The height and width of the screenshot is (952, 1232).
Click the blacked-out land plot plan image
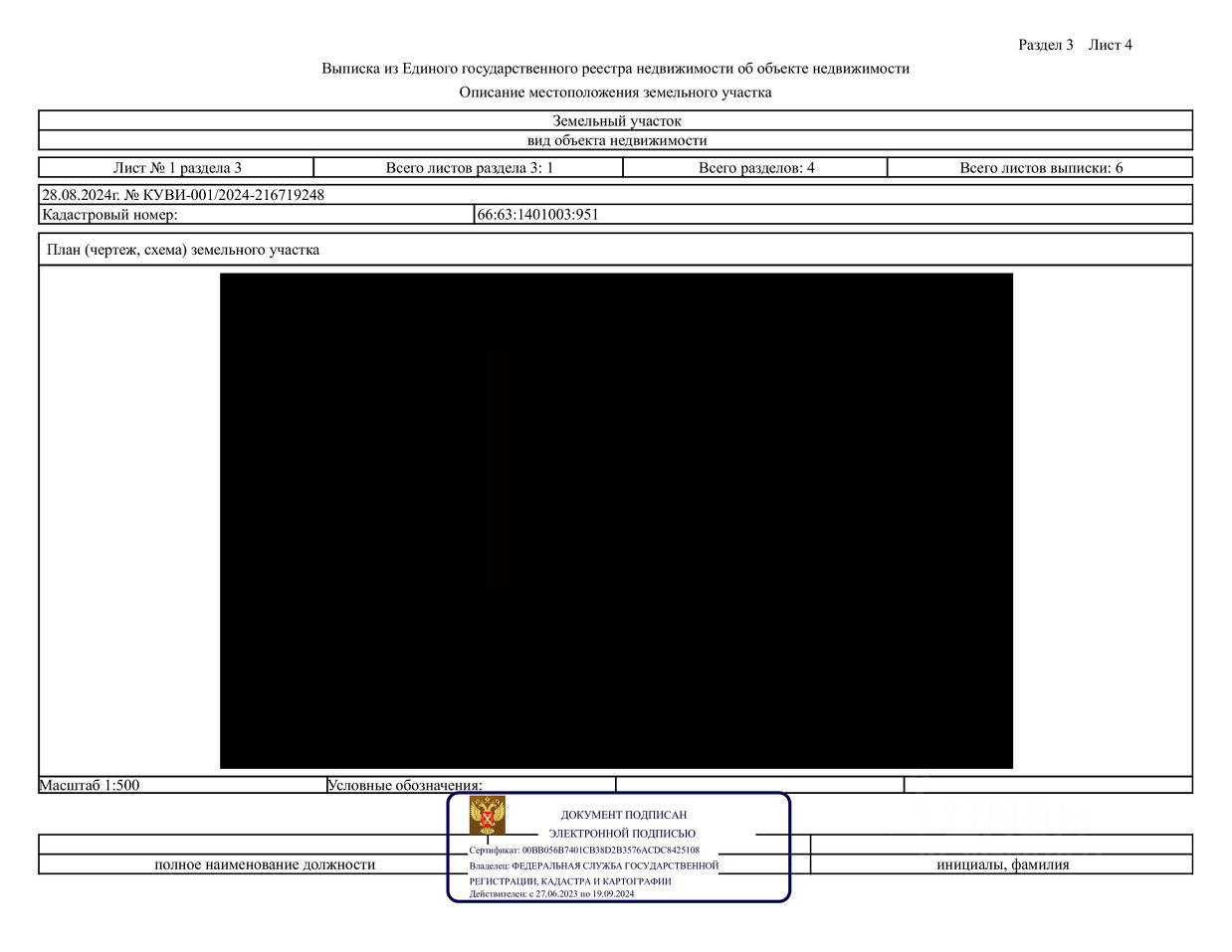[x=616, y=521]
